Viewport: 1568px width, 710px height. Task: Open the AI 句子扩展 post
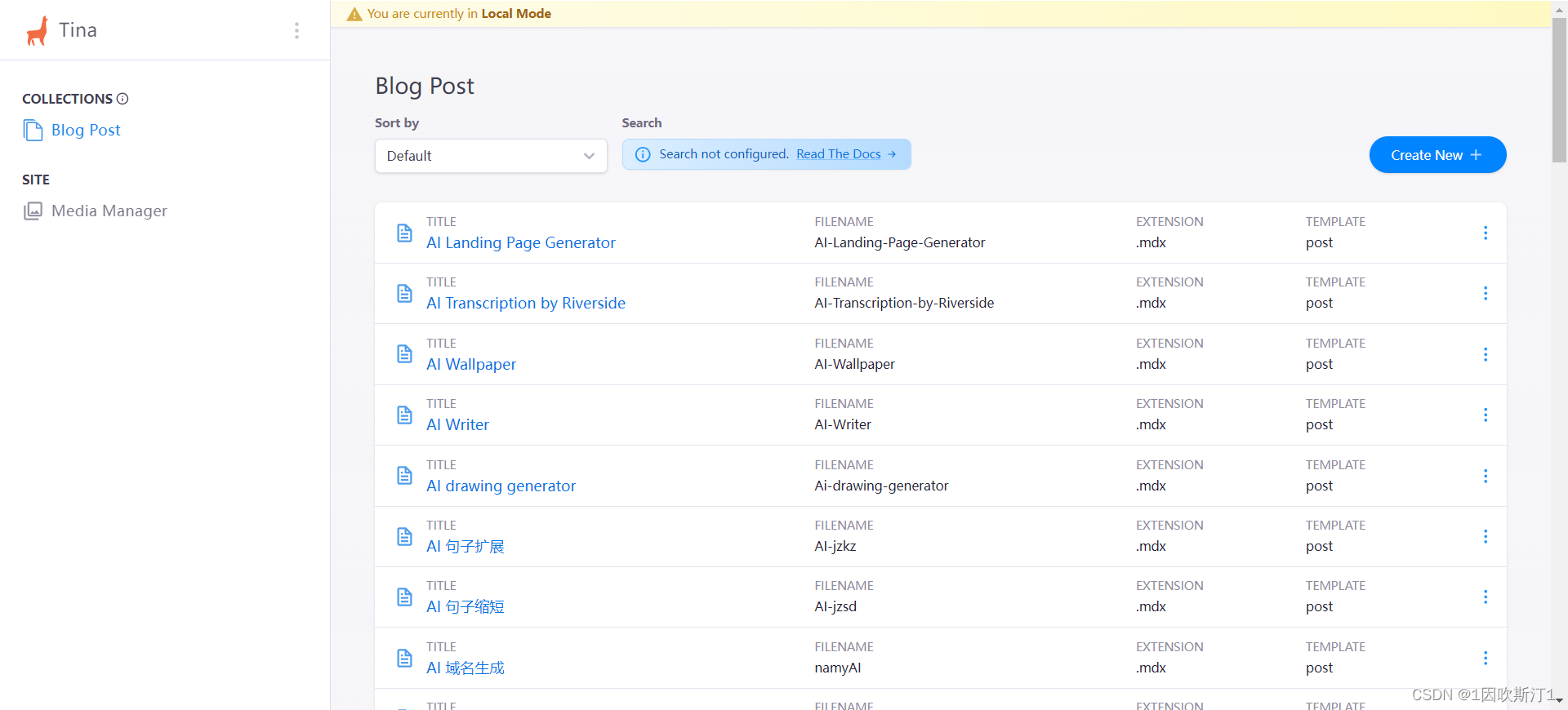point(465,547)
